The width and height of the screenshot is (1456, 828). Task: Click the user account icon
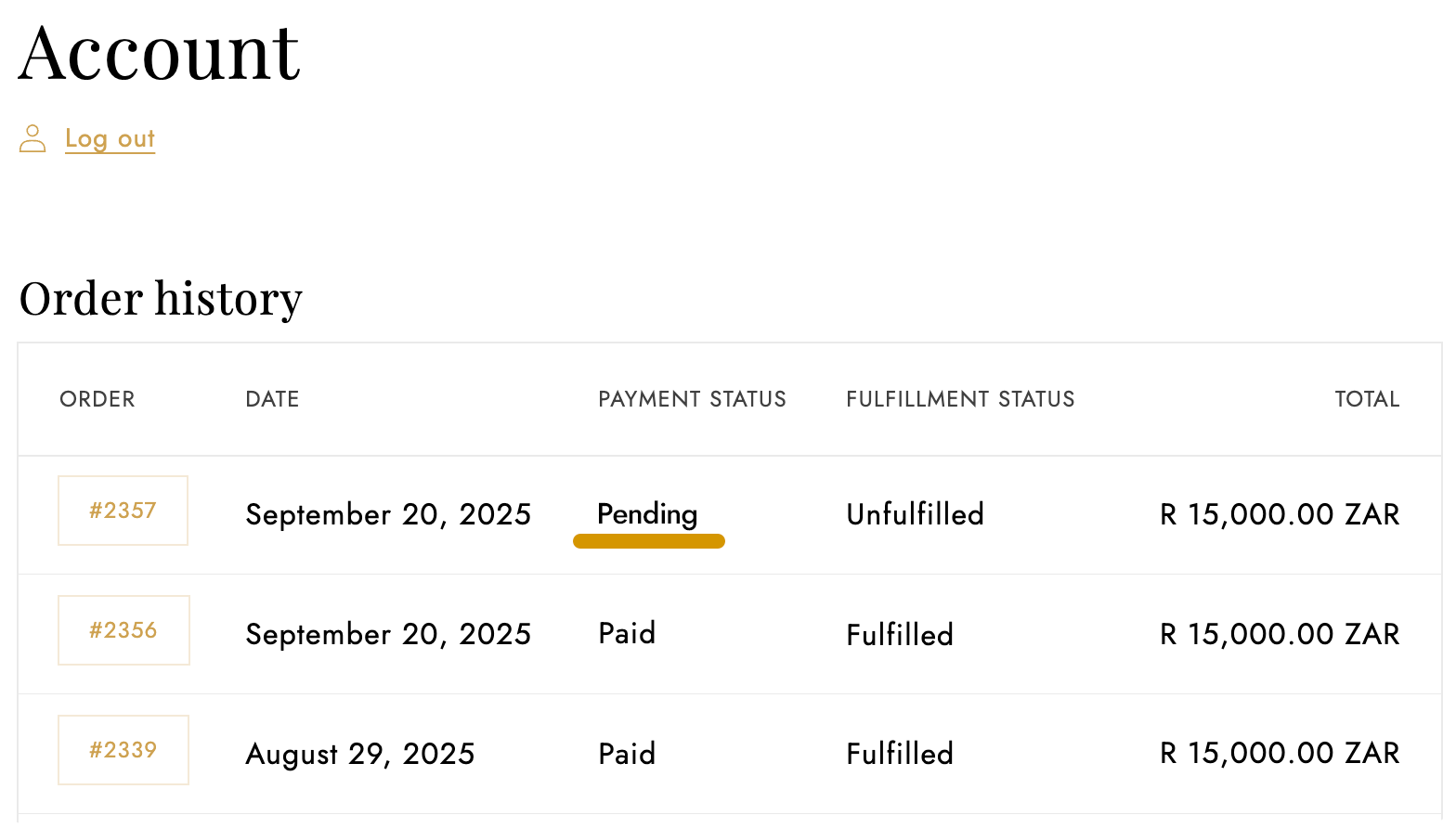pos(32,139)
